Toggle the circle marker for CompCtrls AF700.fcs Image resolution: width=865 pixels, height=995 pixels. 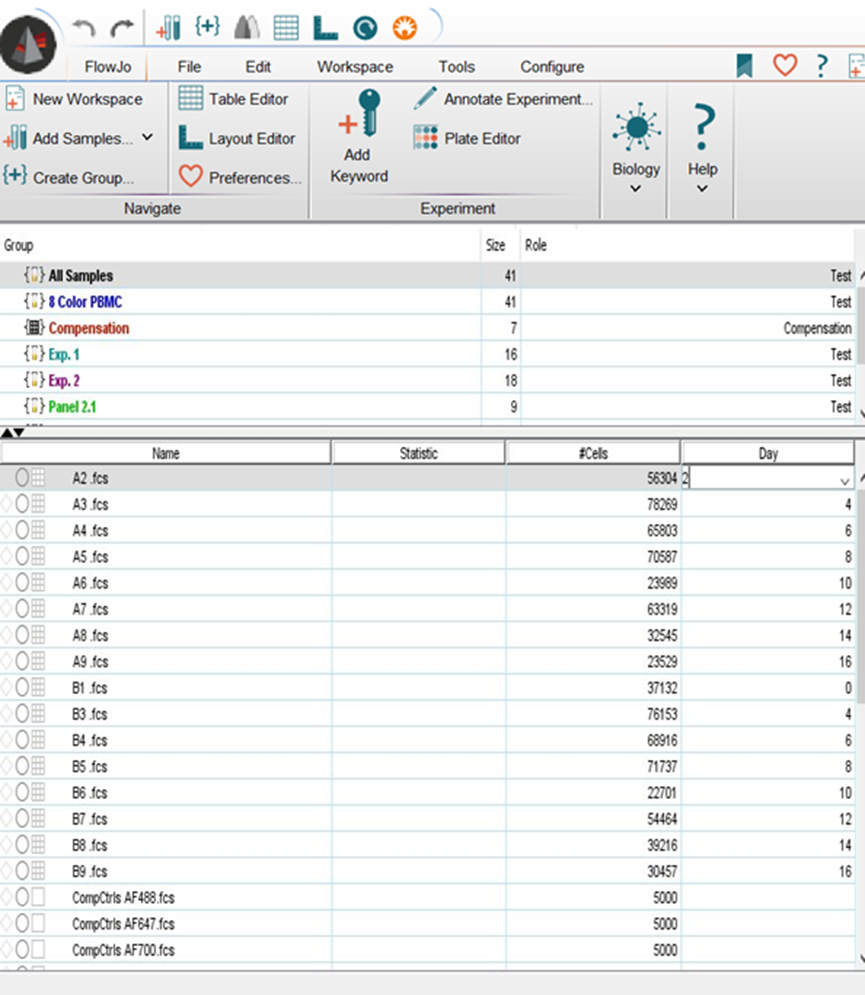[x=22, y=949]
